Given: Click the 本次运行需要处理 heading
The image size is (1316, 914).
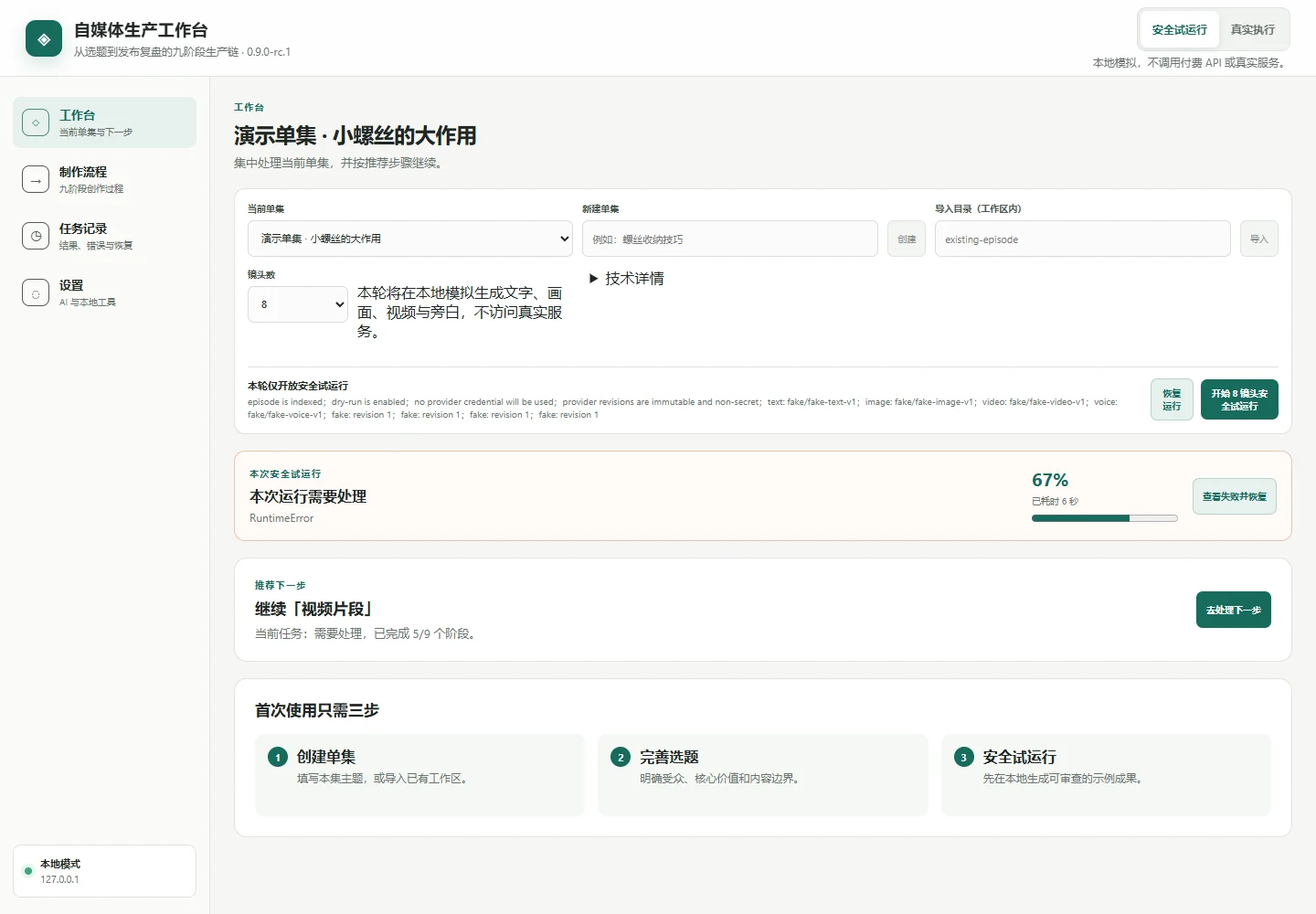Looking at the screenshot, I should [308, 496].
